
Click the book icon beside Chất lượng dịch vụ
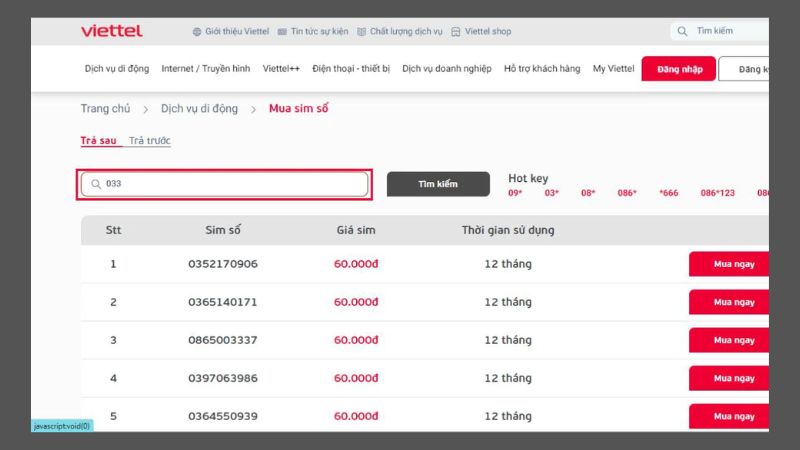coord(361,32)
